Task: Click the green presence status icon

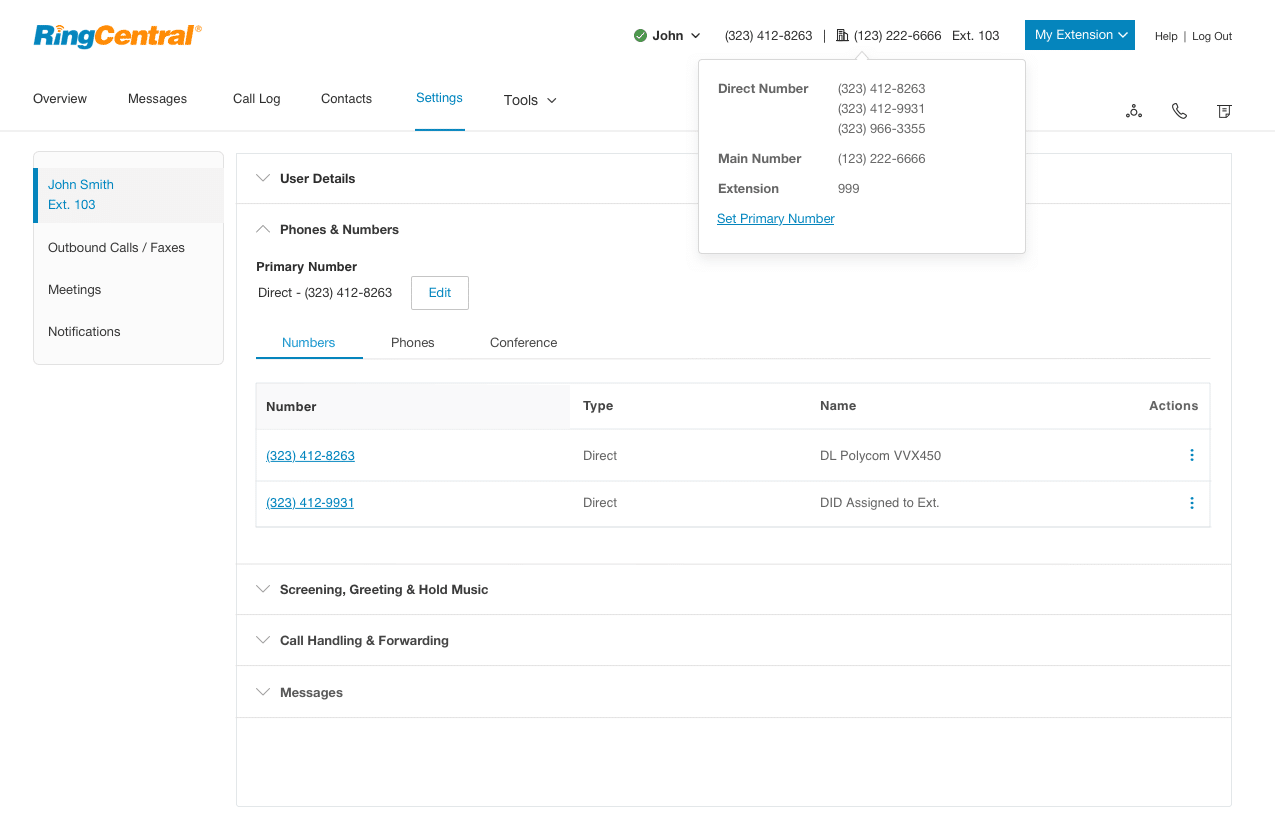Action: tap(640, 36)
